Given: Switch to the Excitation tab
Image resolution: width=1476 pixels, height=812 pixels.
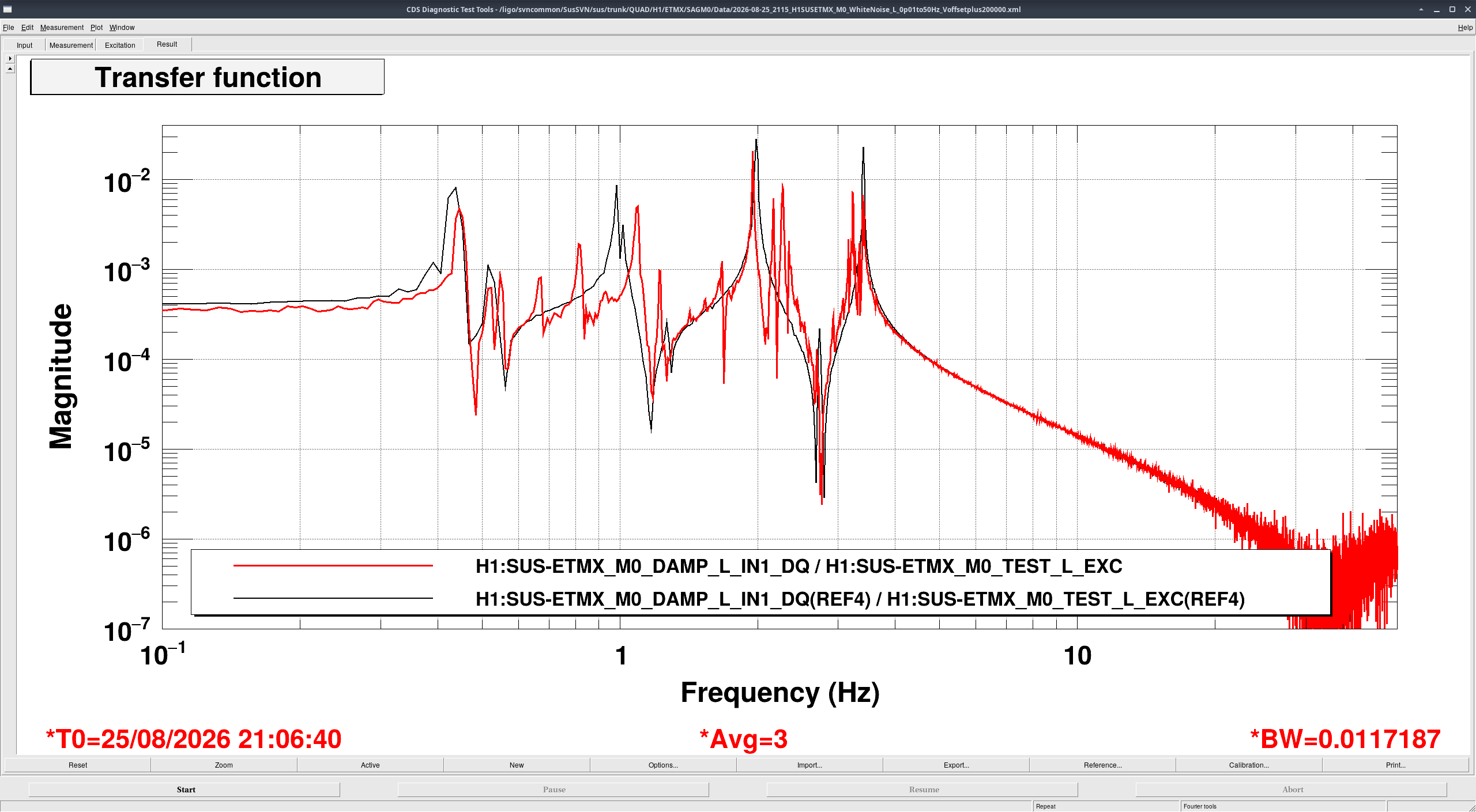Looking at the screenshot, I should [x=120, y=45].
